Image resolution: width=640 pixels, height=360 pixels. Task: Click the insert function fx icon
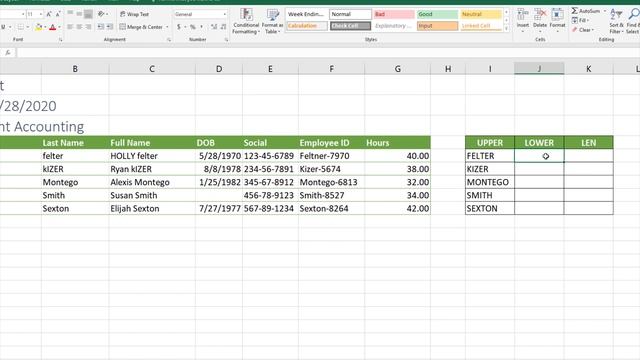[8, 53]
